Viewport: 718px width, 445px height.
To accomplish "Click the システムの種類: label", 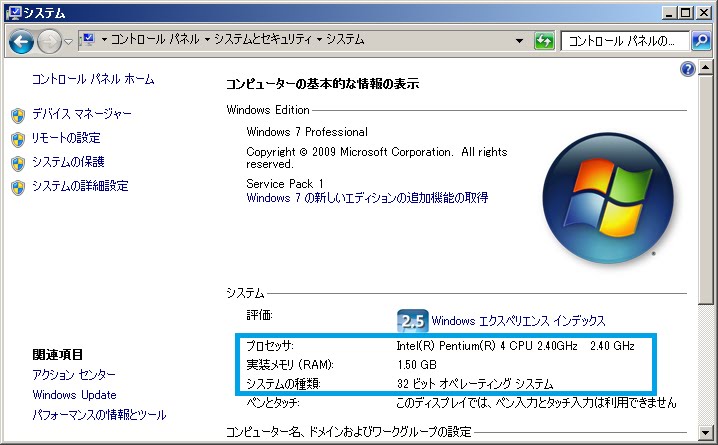I will (283, 384).
